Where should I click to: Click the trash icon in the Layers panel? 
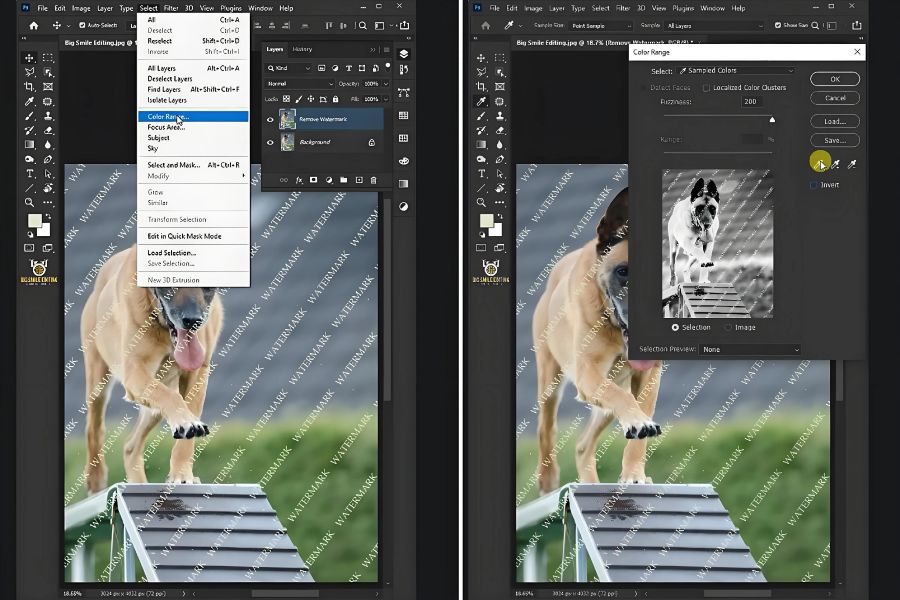[x=373, y=180]
